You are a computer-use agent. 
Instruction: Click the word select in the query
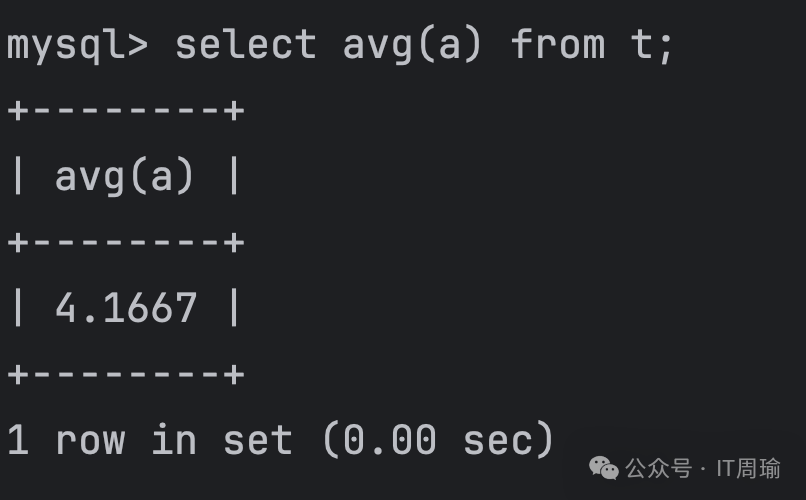[x=246, y=44]
